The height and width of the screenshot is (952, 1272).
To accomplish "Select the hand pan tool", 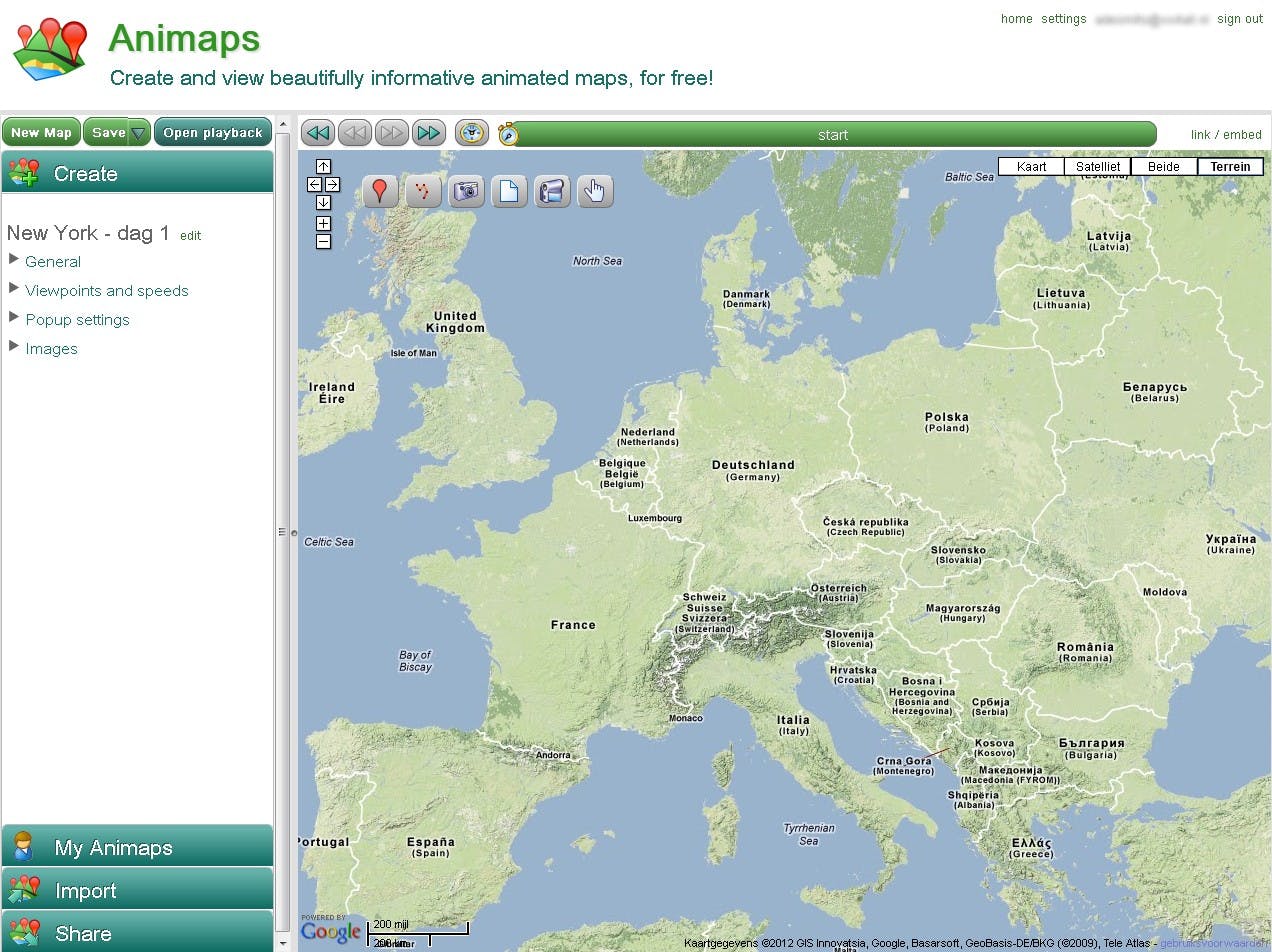I will pyautogui.click(x=595, y=191).
